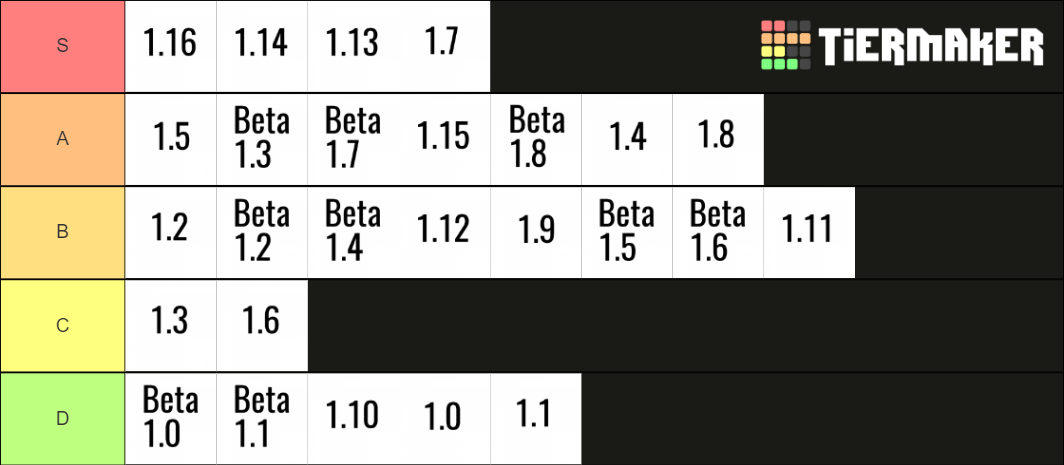Screen dimensions: 1064x465
Task: Click the 1.8 tile in A tier
Action: pyautogui.click(x=718, y=139)
